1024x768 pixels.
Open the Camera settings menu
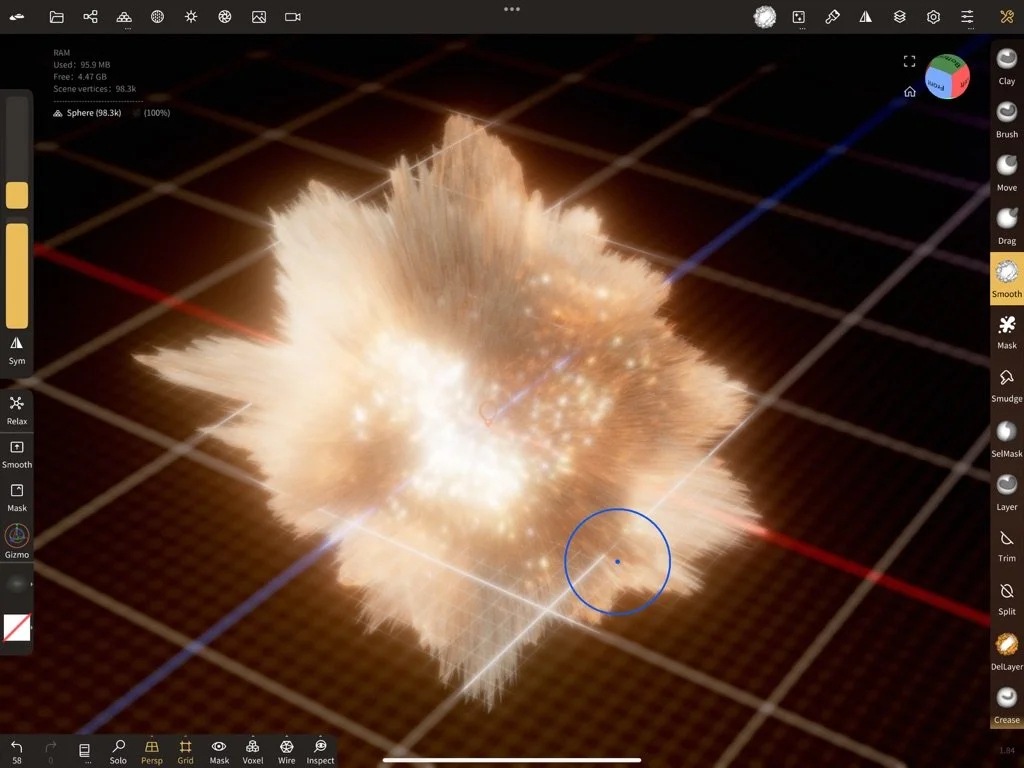(x=293, y=17)
